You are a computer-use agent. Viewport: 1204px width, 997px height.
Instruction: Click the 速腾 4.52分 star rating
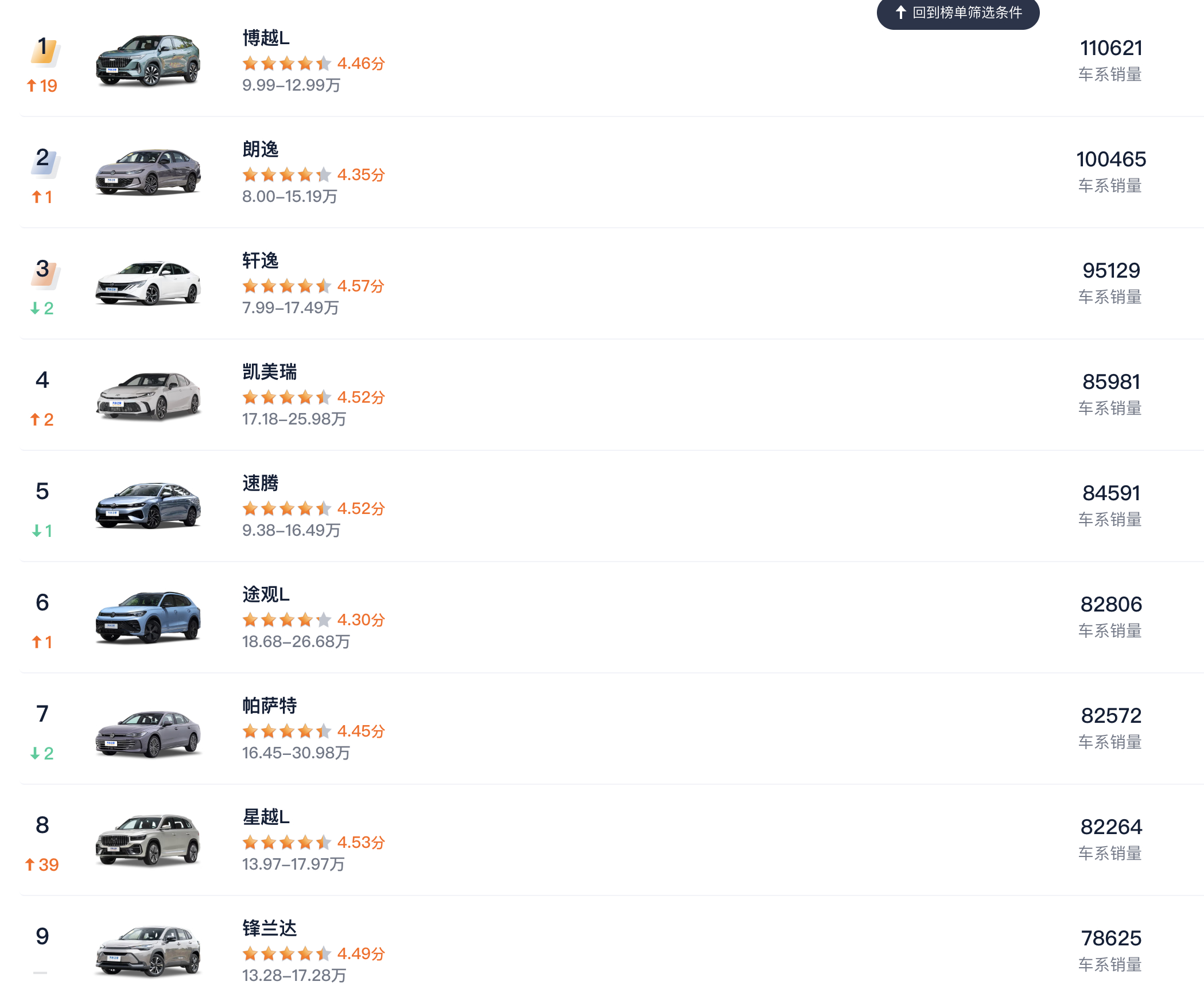(x=313, y=508)
